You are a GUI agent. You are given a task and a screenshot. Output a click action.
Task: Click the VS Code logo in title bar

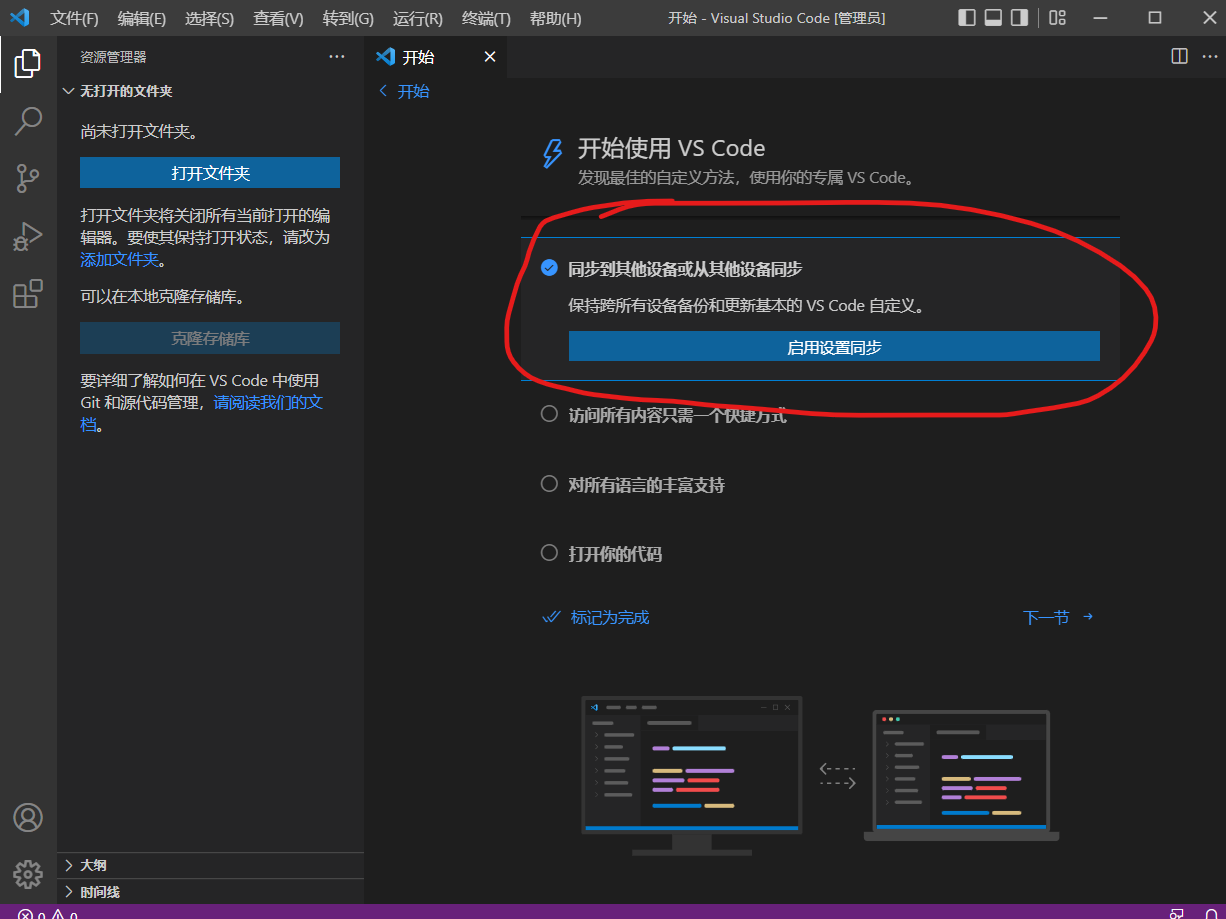click(x=20, y=18)
